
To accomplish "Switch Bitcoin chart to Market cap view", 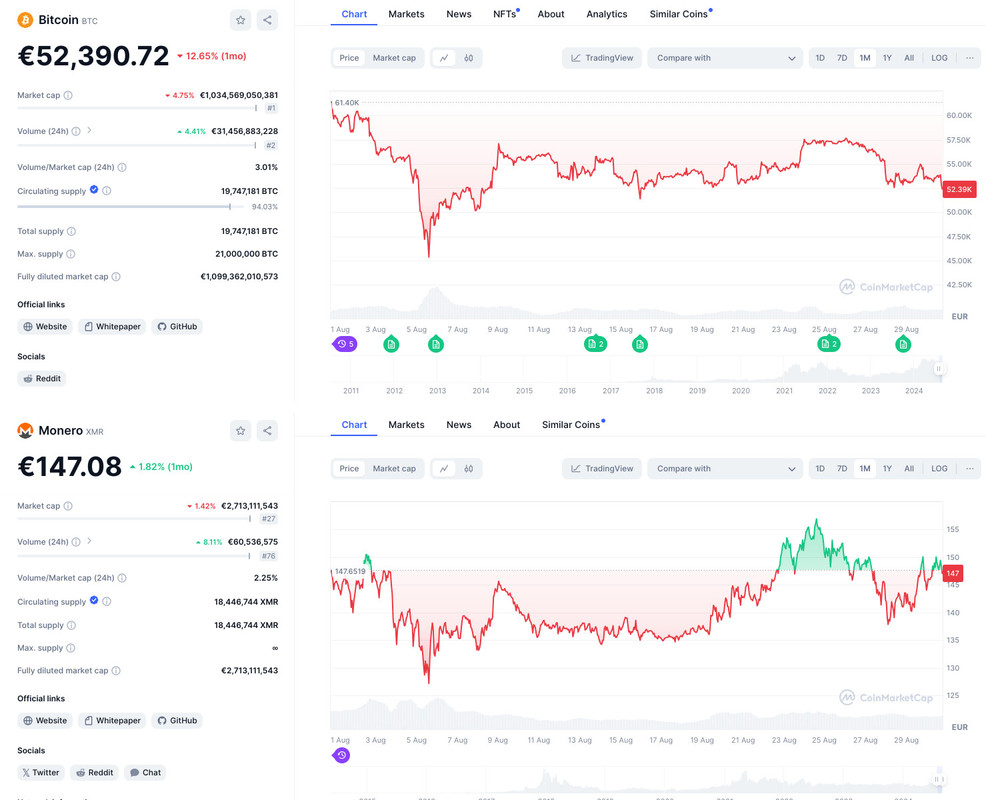I will point(394,58).
